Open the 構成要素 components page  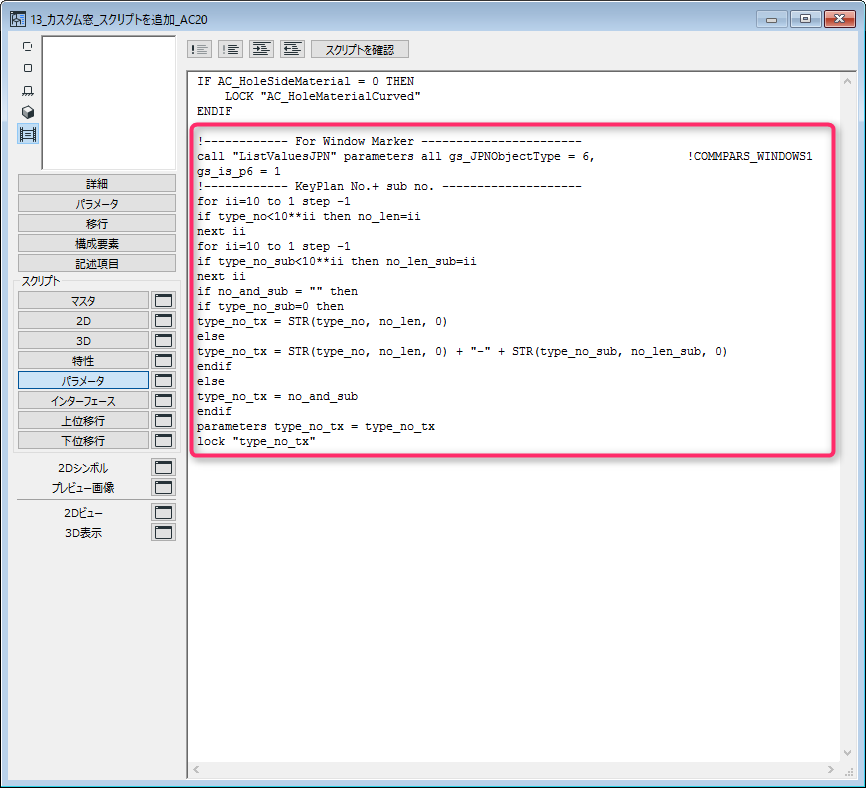pyautogui.click(x=97, y=243)
